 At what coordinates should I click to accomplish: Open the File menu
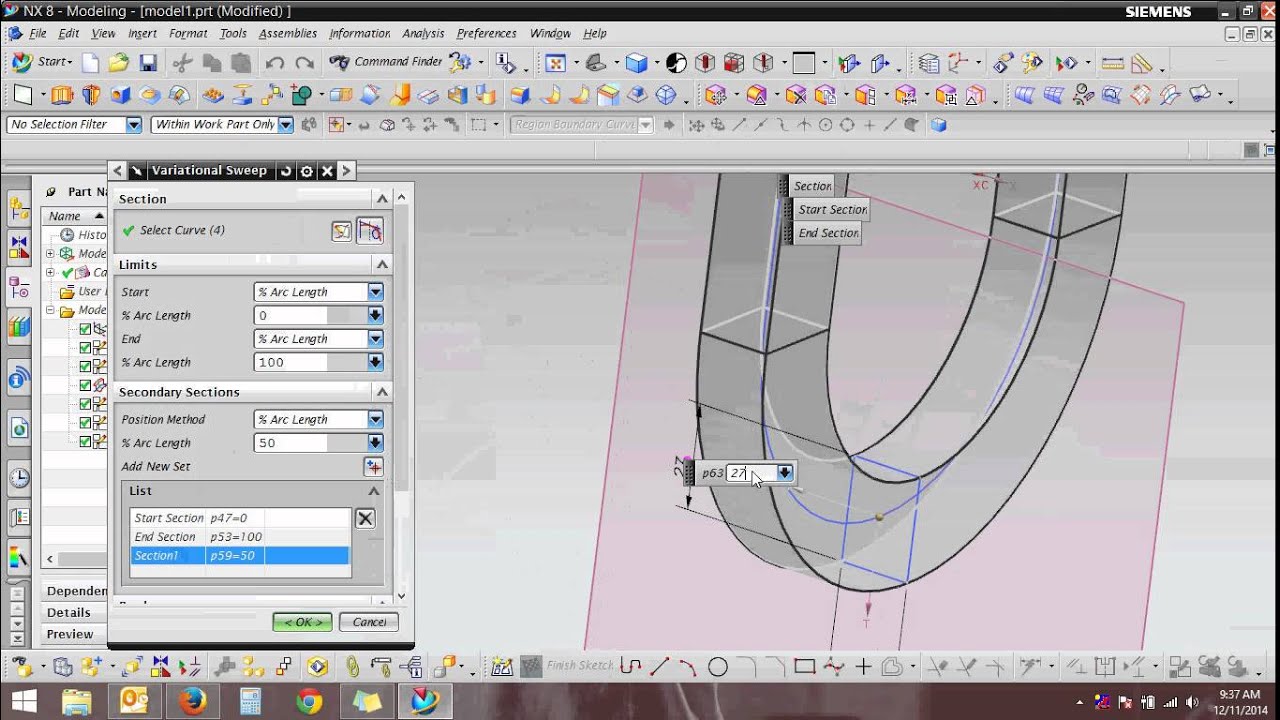coord(37,33)
